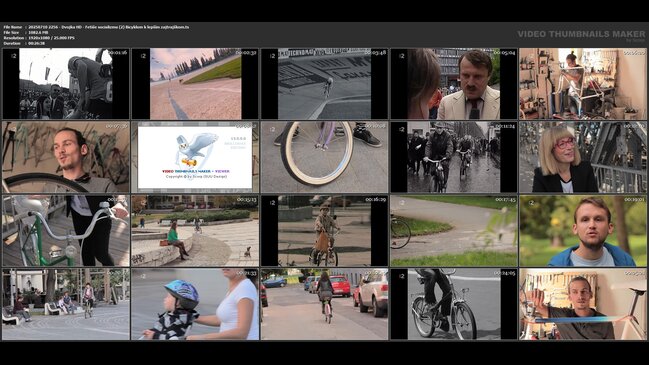Open the plaza frame of the woman seated in a green top
This screenshot has height=365, width=649.
[195, 231]
